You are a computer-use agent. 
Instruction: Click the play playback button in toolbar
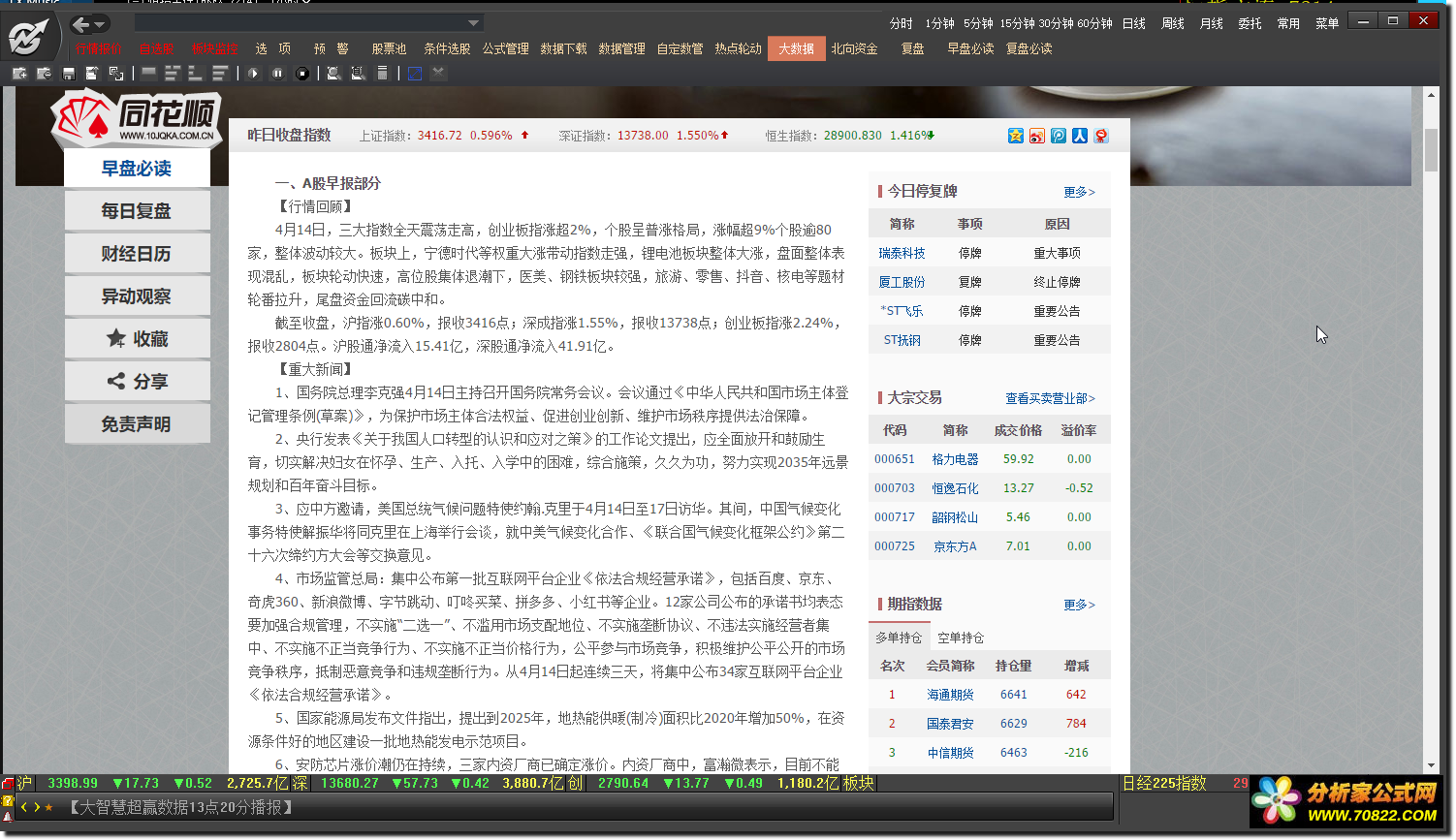click(254, 73)
